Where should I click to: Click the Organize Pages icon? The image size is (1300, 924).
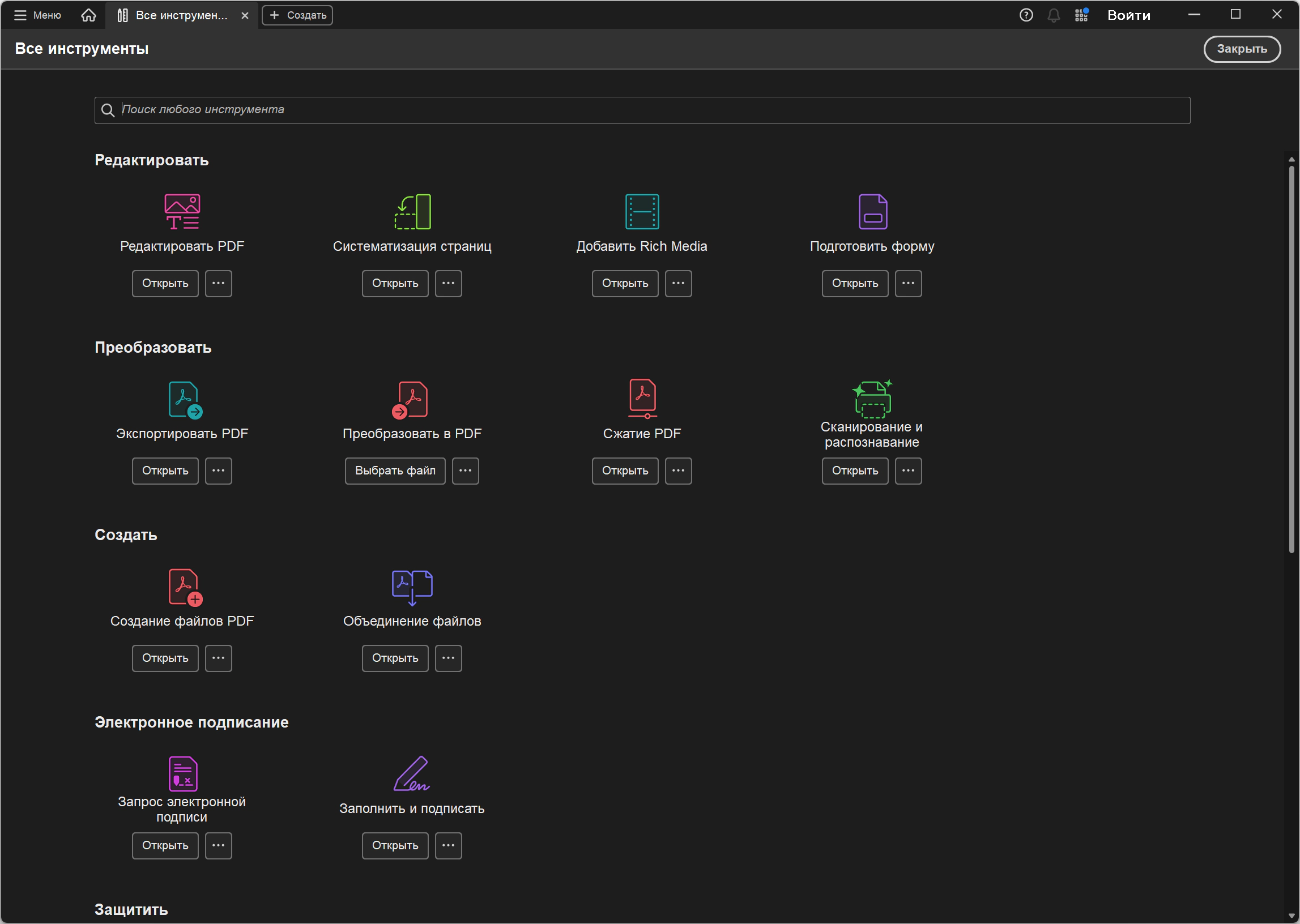412,212
